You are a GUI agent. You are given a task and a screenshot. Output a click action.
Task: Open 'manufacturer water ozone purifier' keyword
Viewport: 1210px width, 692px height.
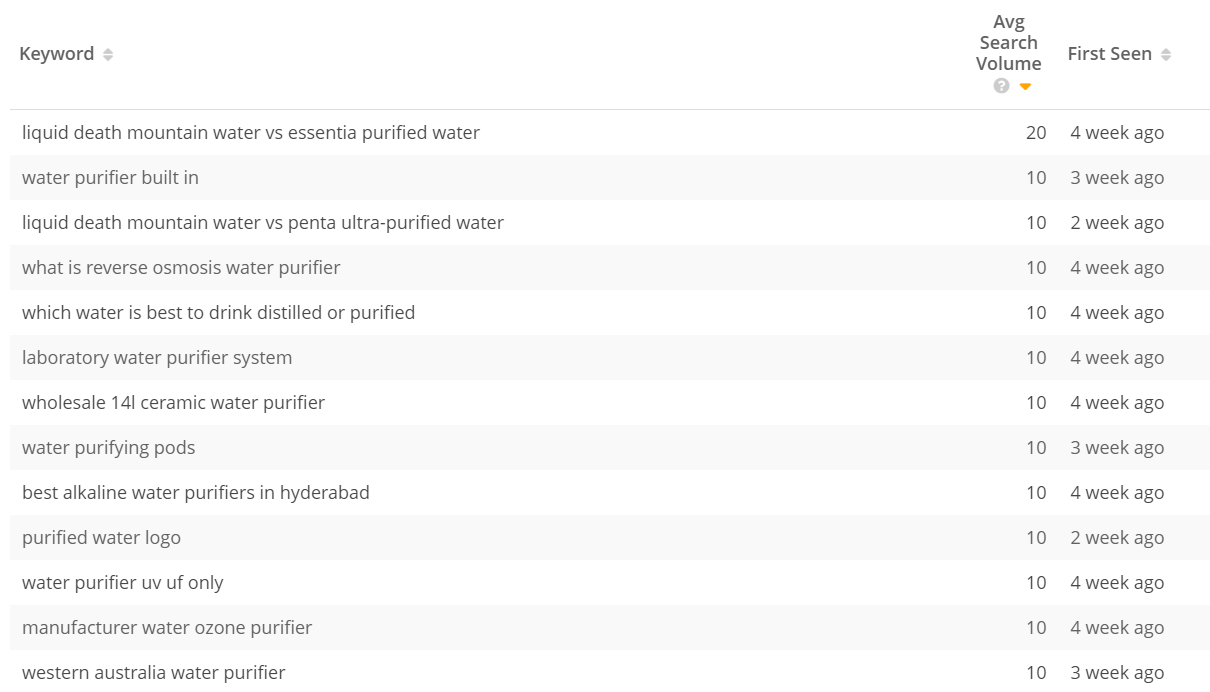167,627
